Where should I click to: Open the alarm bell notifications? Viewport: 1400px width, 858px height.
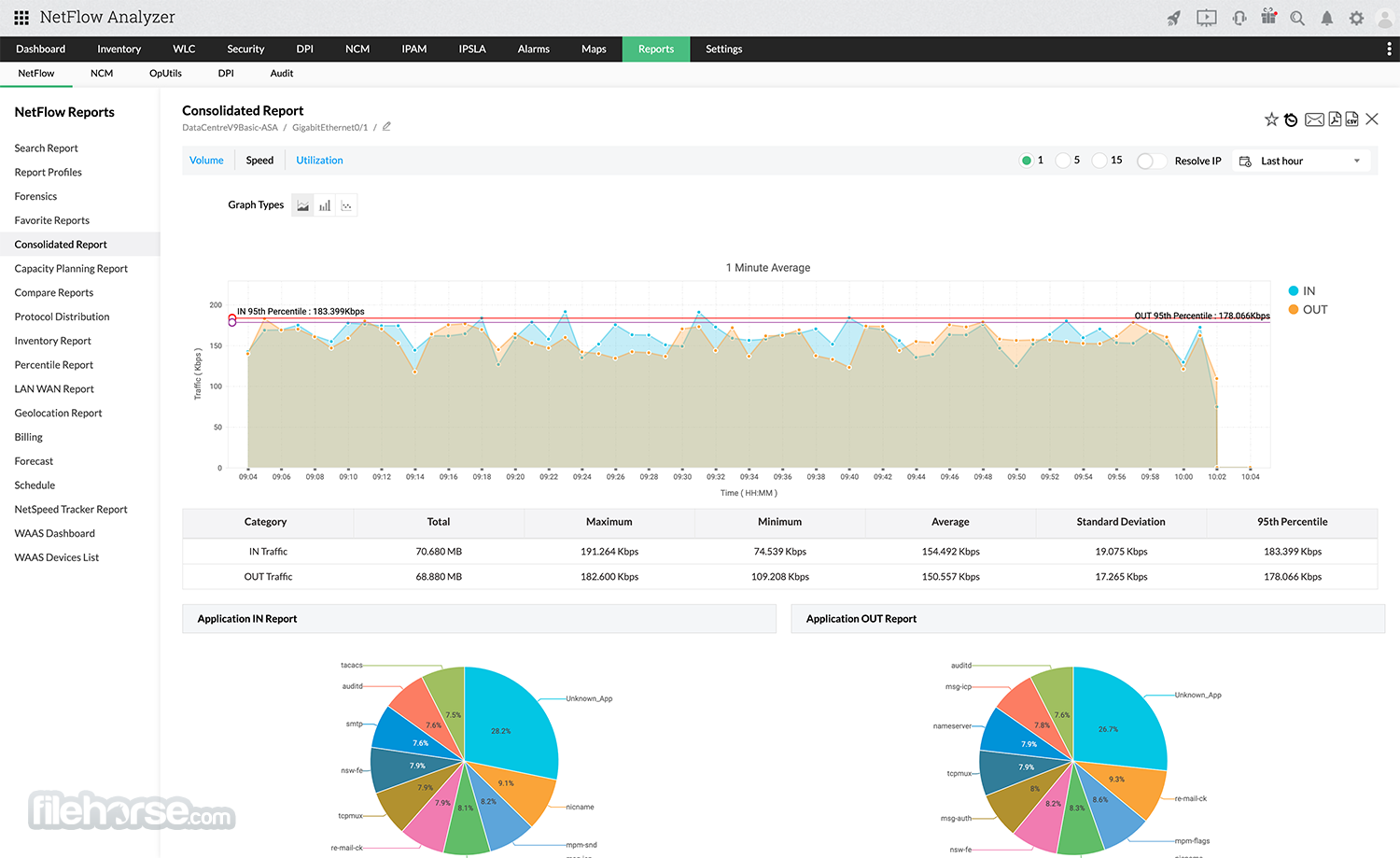point(1326,18)
